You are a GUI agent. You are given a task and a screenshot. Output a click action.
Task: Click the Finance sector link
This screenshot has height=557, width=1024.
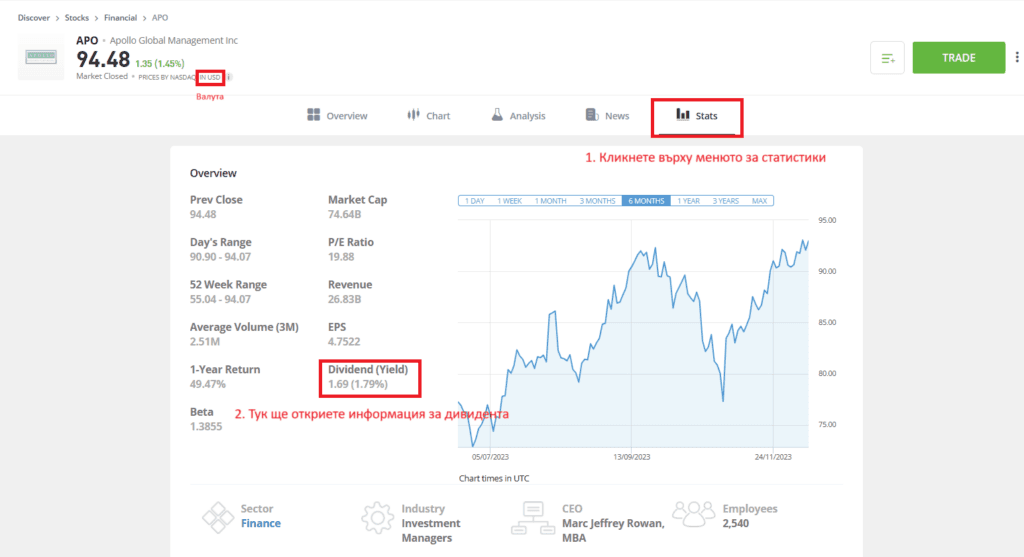coord(261,523)
